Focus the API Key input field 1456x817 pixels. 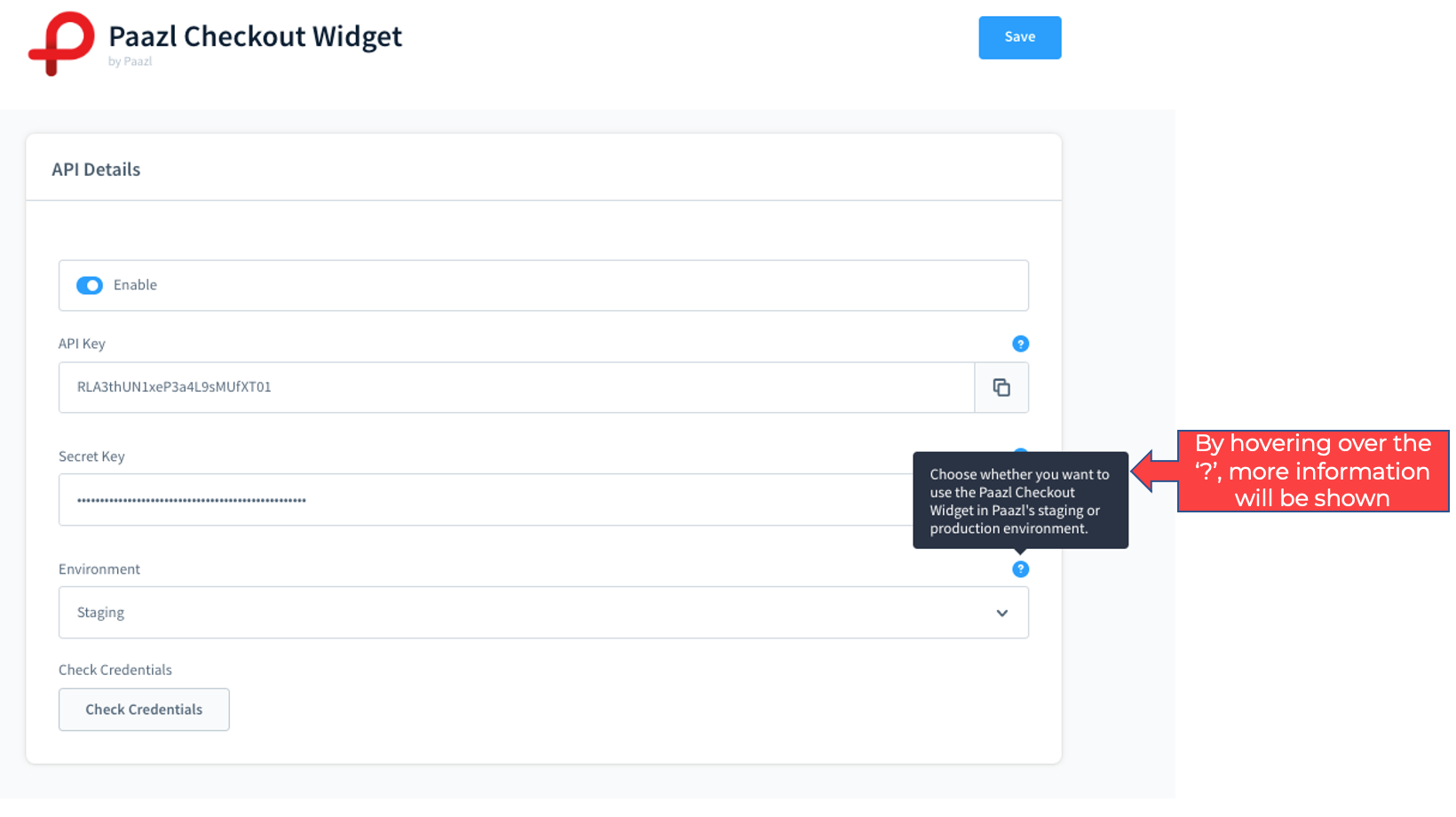coord(517,387)
